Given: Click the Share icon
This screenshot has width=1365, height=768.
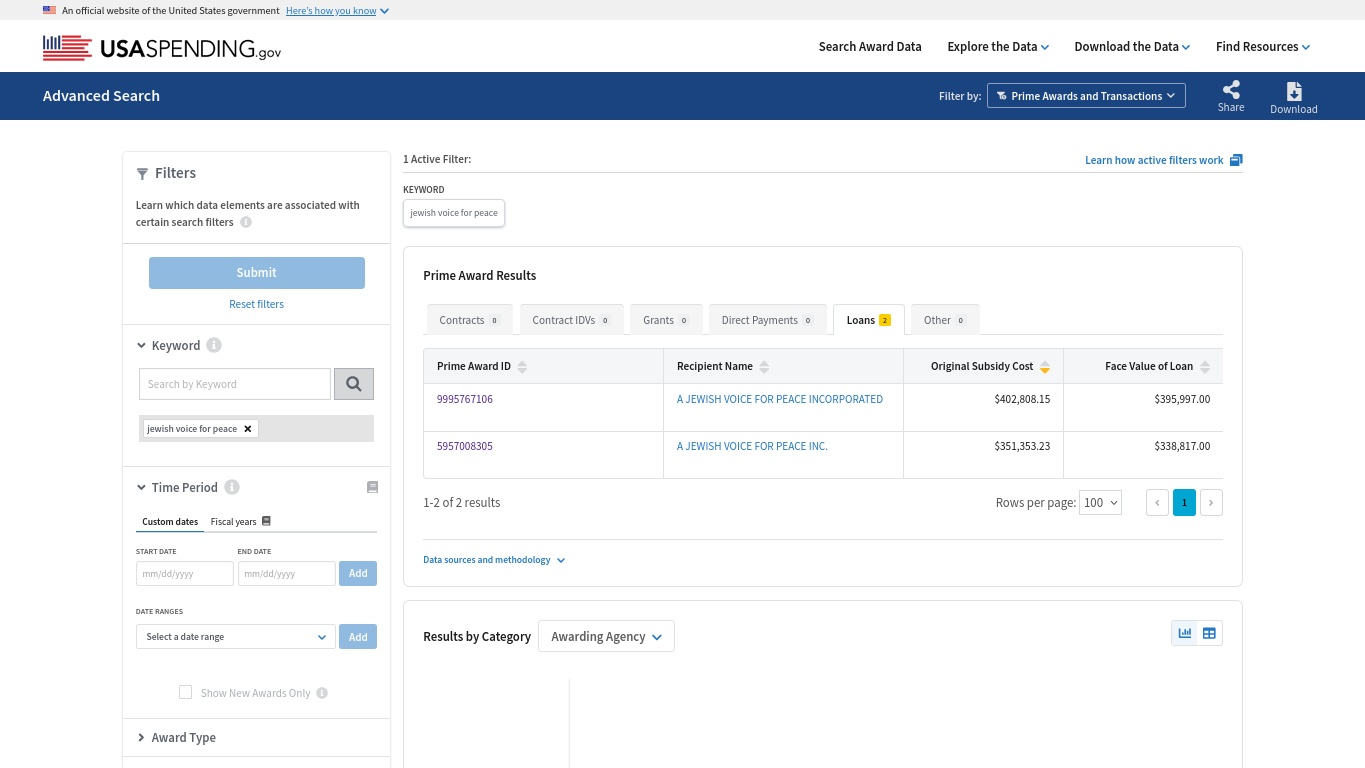Looking at the screenshot, I should click(1231, 89).
